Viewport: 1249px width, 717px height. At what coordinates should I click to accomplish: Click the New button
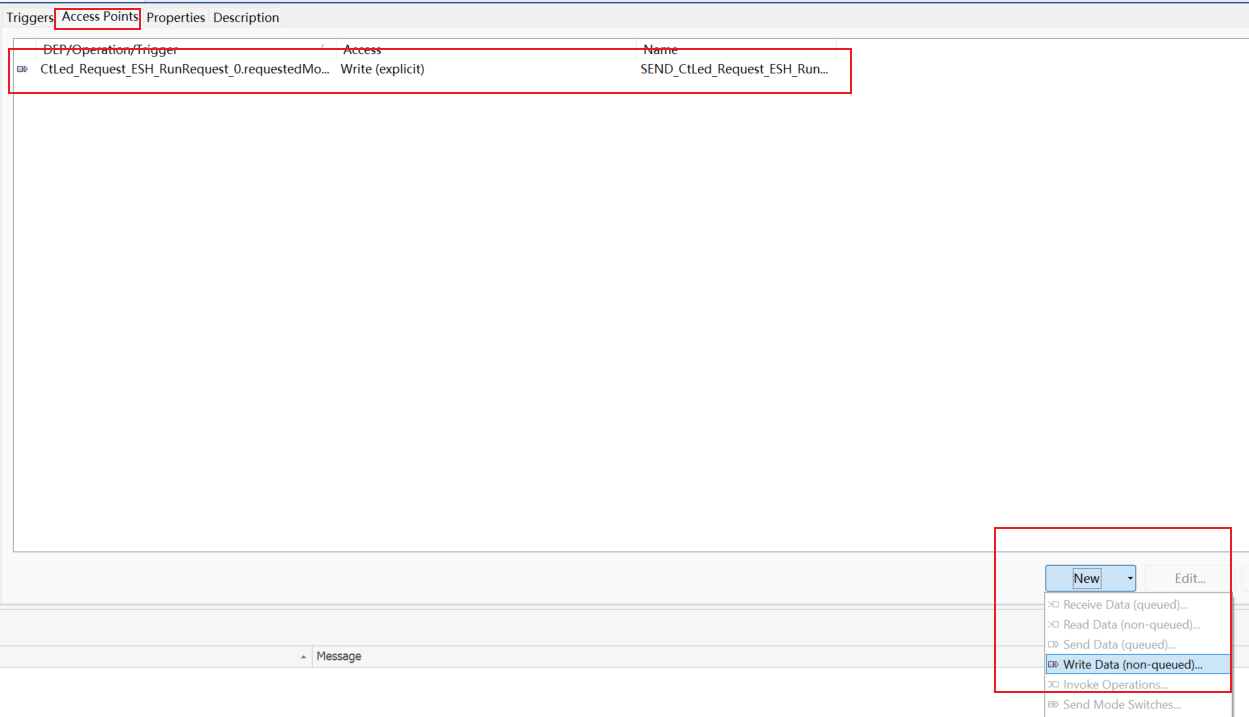(x=1086, y=578)
